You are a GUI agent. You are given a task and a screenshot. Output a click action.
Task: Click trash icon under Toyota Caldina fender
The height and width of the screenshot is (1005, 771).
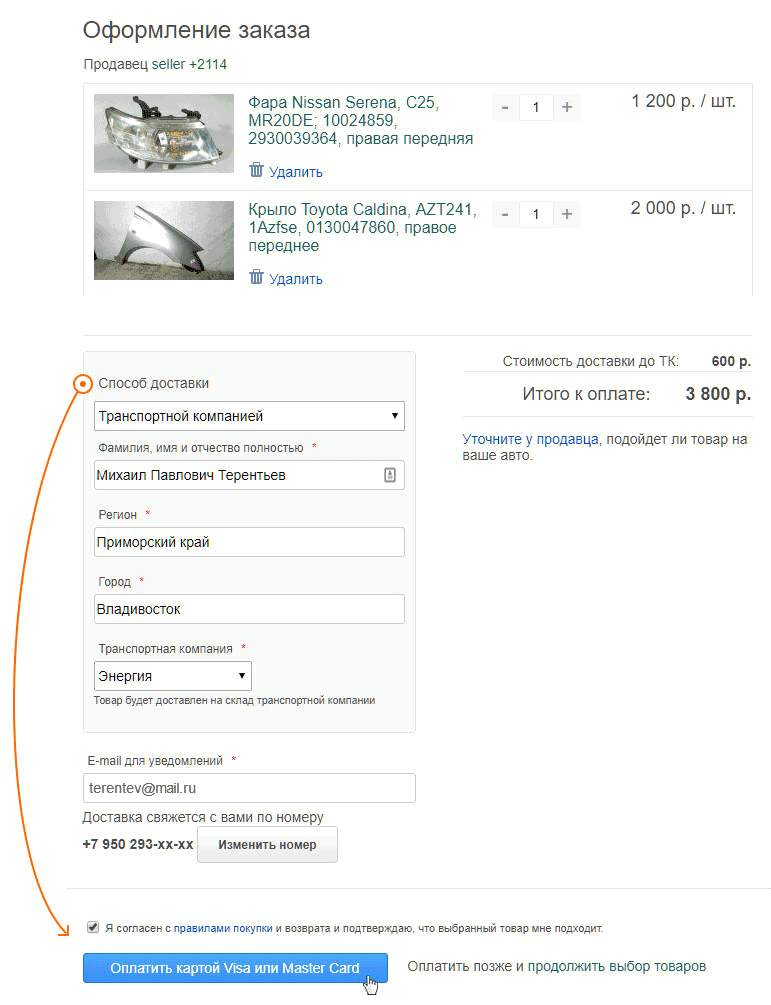pos(256,277)
